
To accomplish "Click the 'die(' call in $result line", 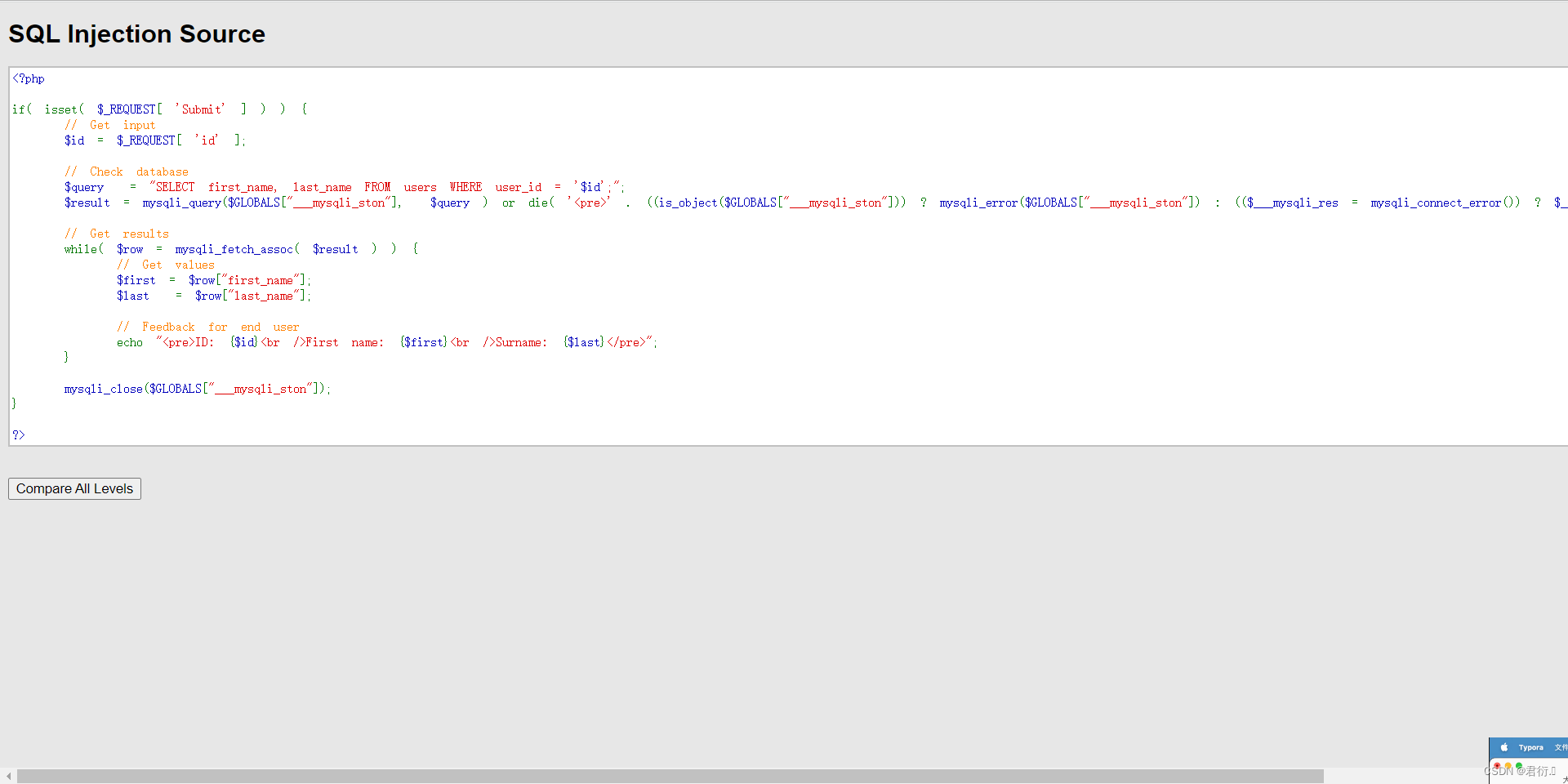I will (541, 203).
